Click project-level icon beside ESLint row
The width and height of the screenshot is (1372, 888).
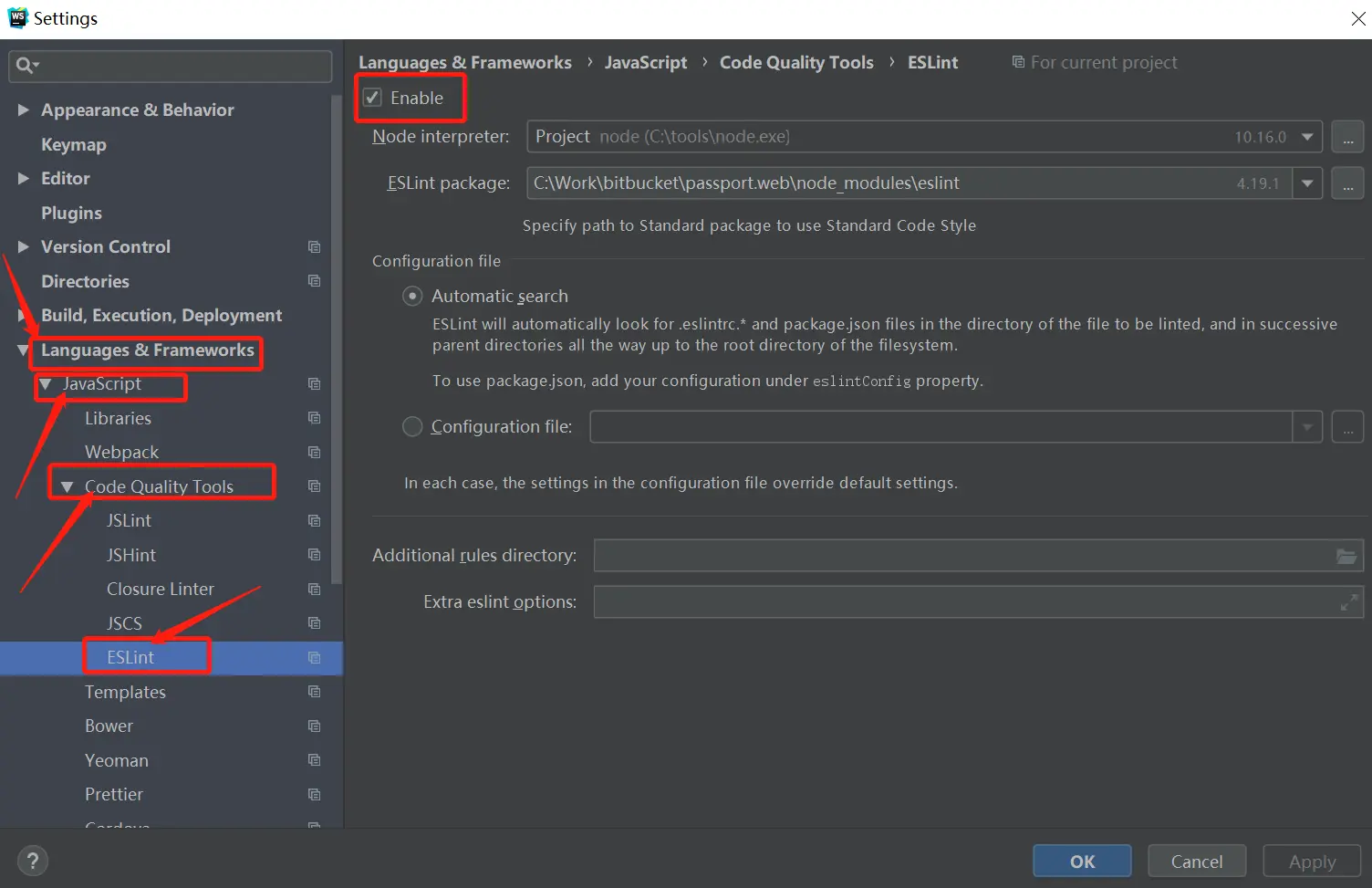tap(314, 657)
